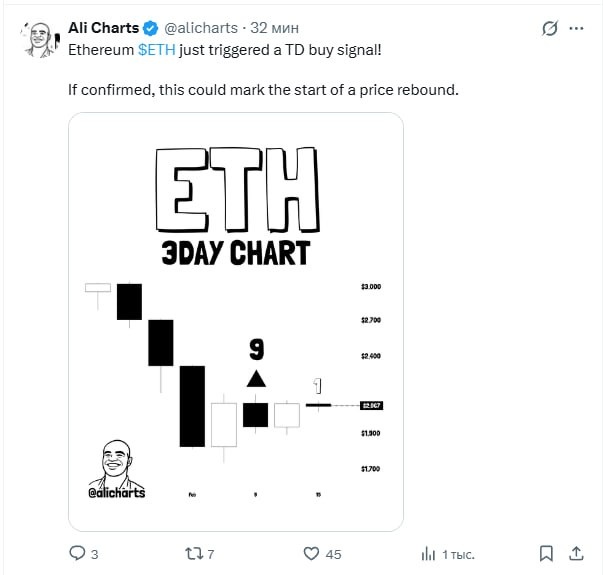Click the current price label on chart

click(x=372, y=405)
